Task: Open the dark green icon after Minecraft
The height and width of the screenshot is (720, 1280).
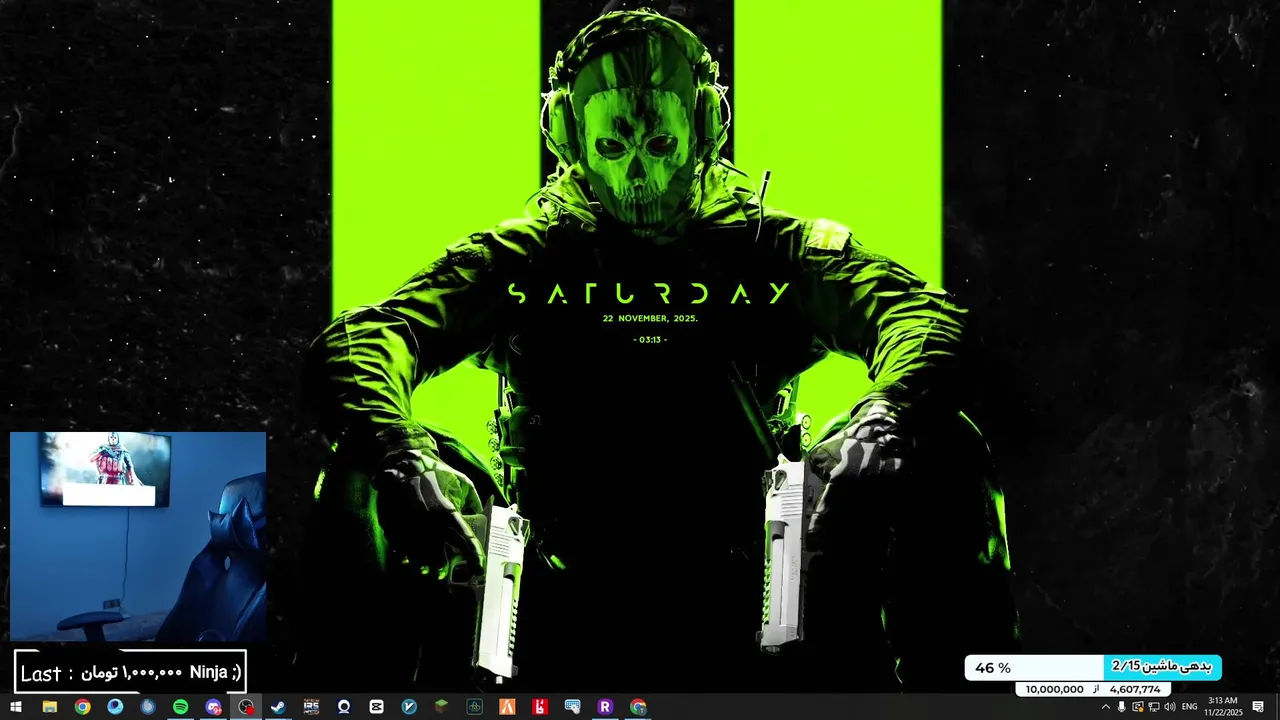Action: [x=474, y=707]
